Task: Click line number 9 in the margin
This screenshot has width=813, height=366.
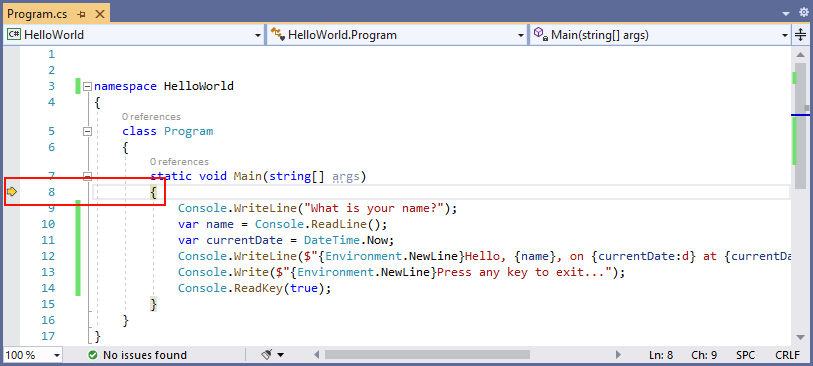Action: 51,208
